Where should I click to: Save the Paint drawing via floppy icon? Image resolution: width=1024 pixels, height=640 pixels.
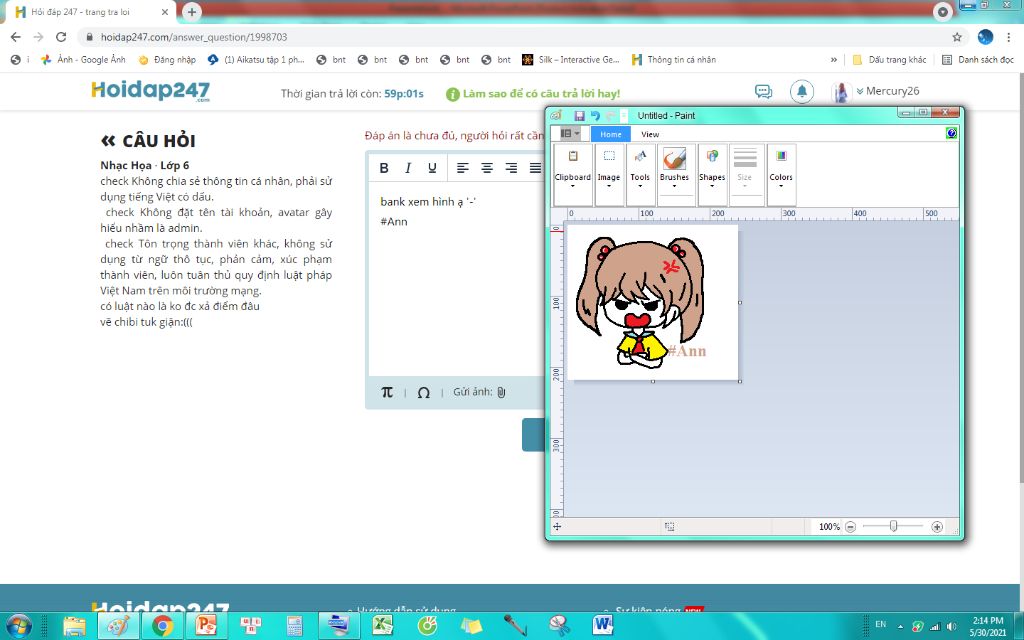click(579, 116)
